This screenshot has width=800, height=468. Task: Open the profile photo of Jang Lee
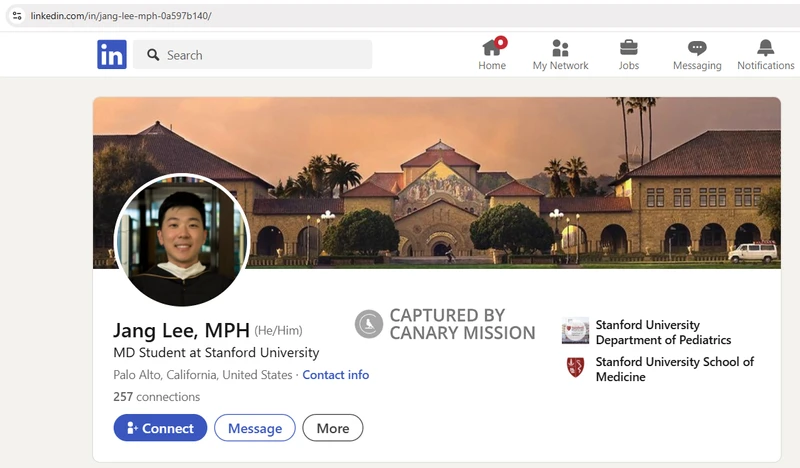coord(182,240)
